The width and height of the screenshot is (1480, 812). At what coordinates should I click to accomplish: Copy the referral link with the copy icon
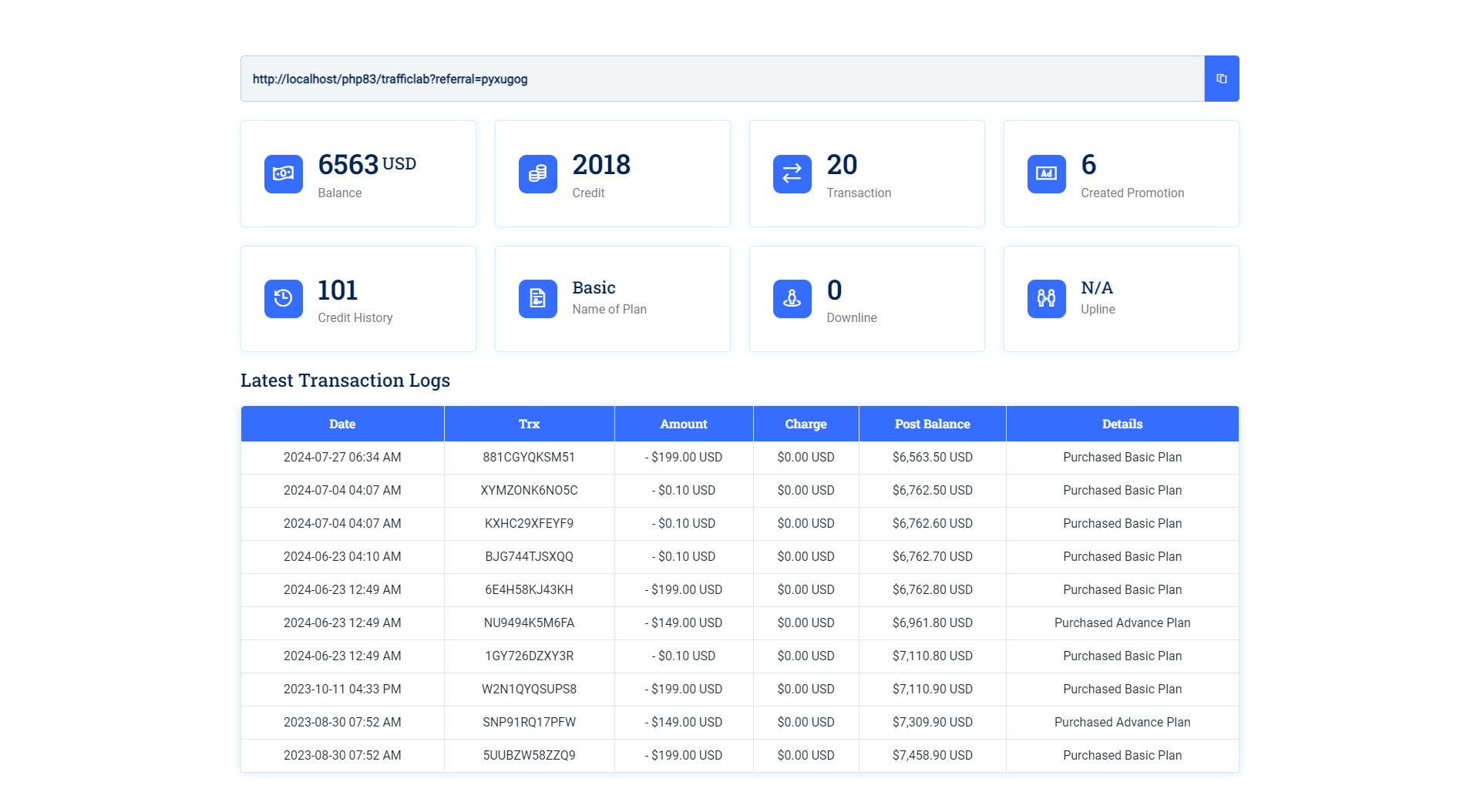click(1222, 79)
